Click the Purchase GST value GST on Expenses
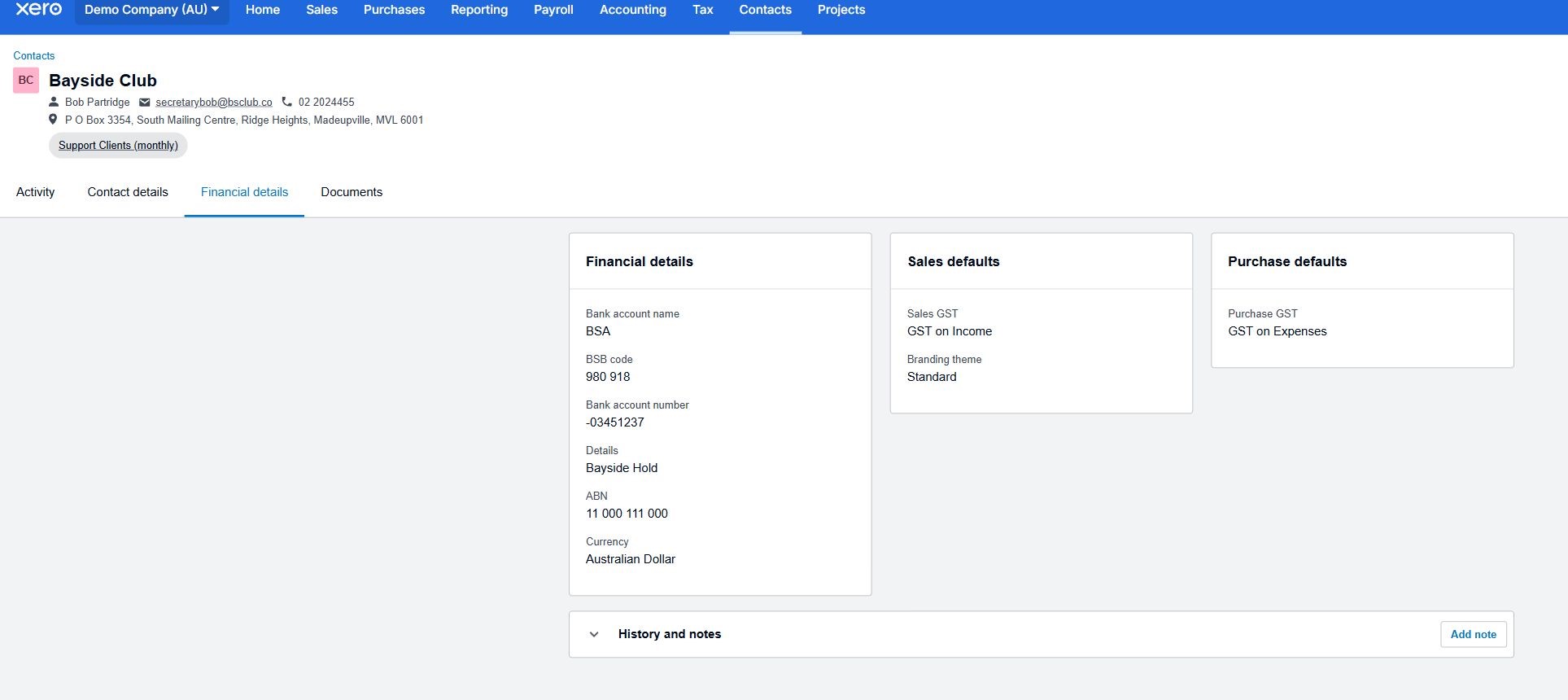This screenshot has width=1568, height=700. 1278,331
